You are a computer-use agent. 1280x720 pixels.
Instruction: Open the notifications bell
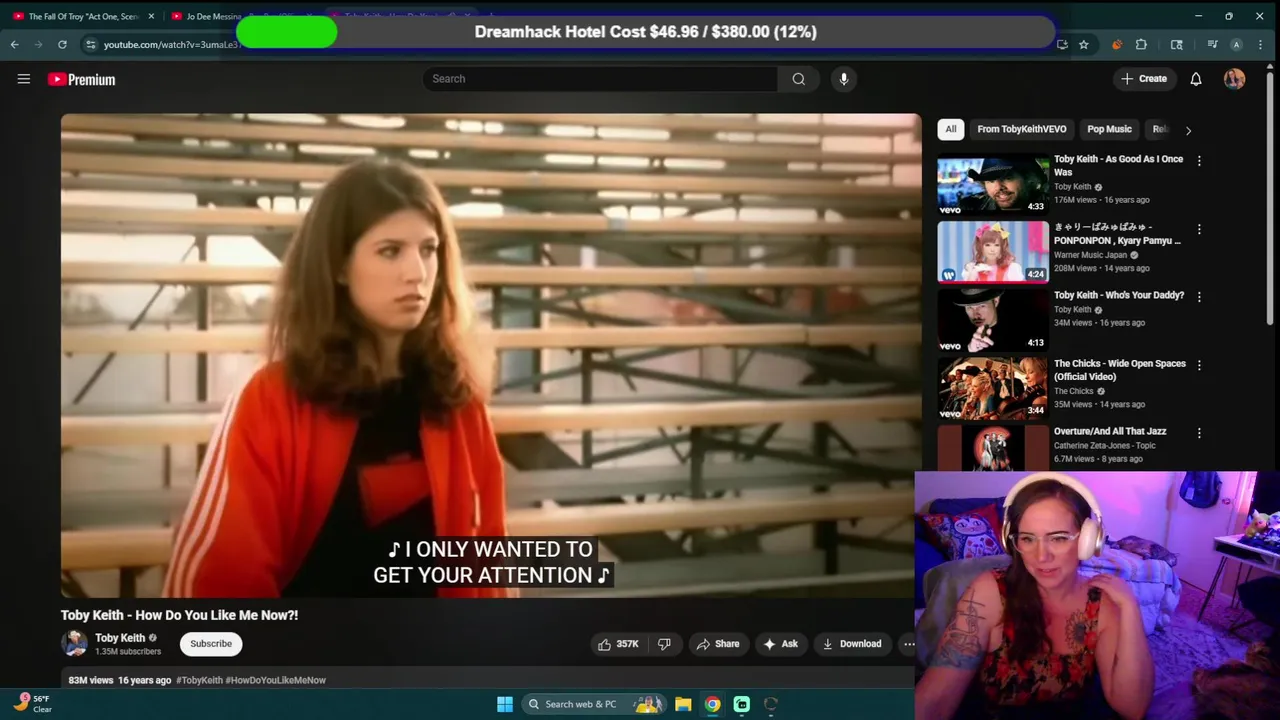[x=1196, y=79]
